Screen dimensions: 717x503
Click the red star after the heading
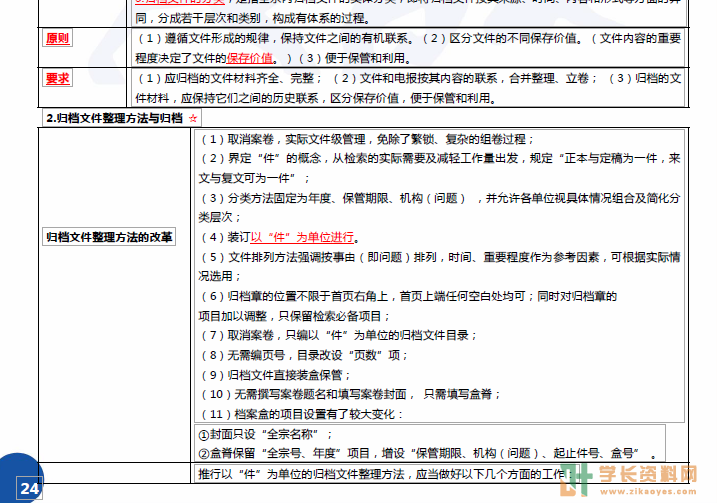[x=193, y=118]
